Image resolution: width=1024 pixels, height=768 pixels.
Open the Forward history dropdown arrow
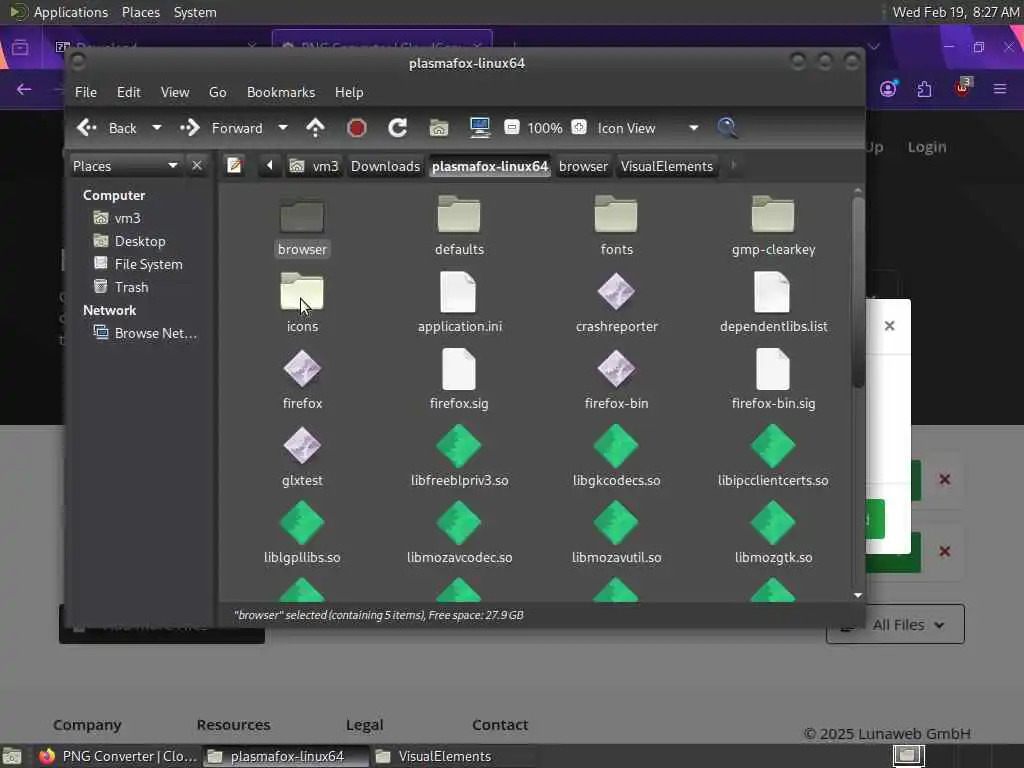pyautogui.click(x=283, y=128)
